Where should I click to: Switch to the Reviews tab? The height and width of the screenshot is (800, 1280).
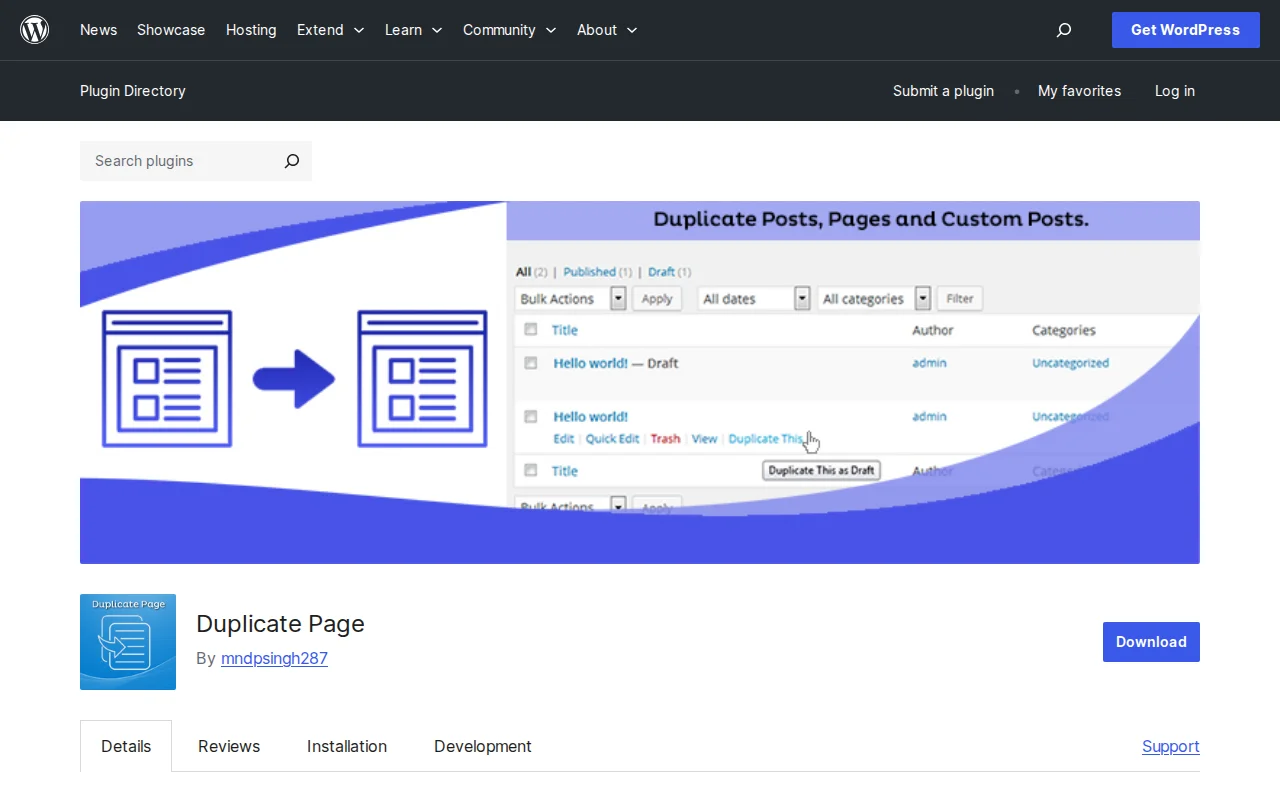click(x=228, y=746)
